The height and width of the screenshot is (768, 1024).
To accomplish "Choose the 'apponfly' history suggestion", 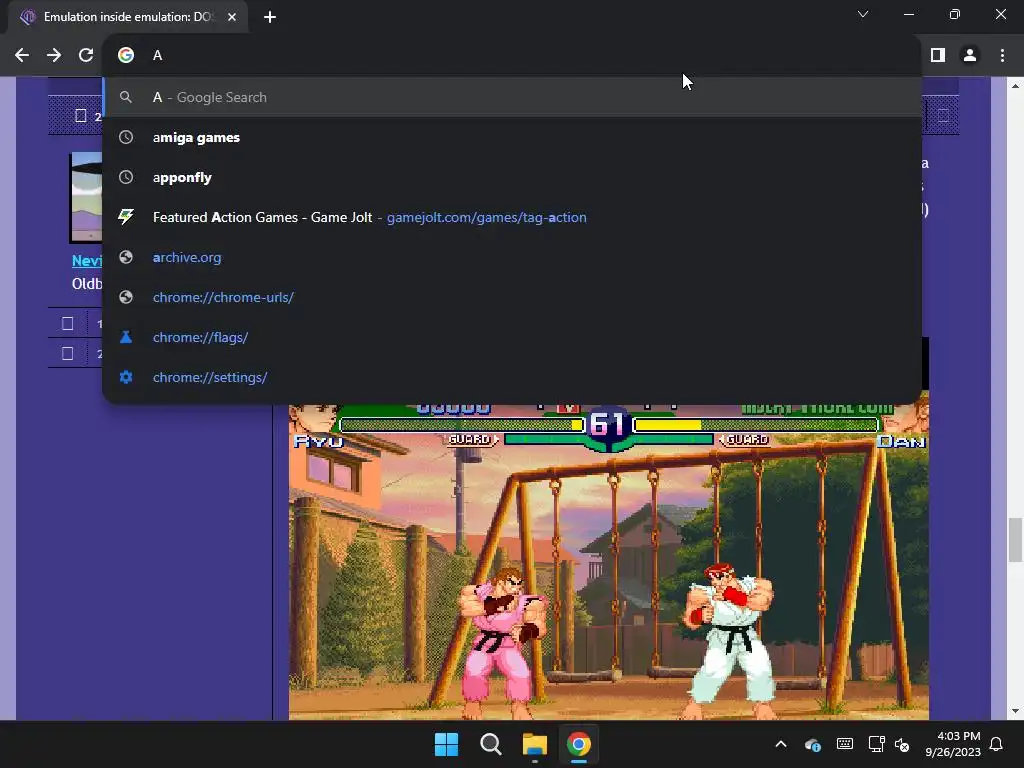I will (x=512, y=177).
